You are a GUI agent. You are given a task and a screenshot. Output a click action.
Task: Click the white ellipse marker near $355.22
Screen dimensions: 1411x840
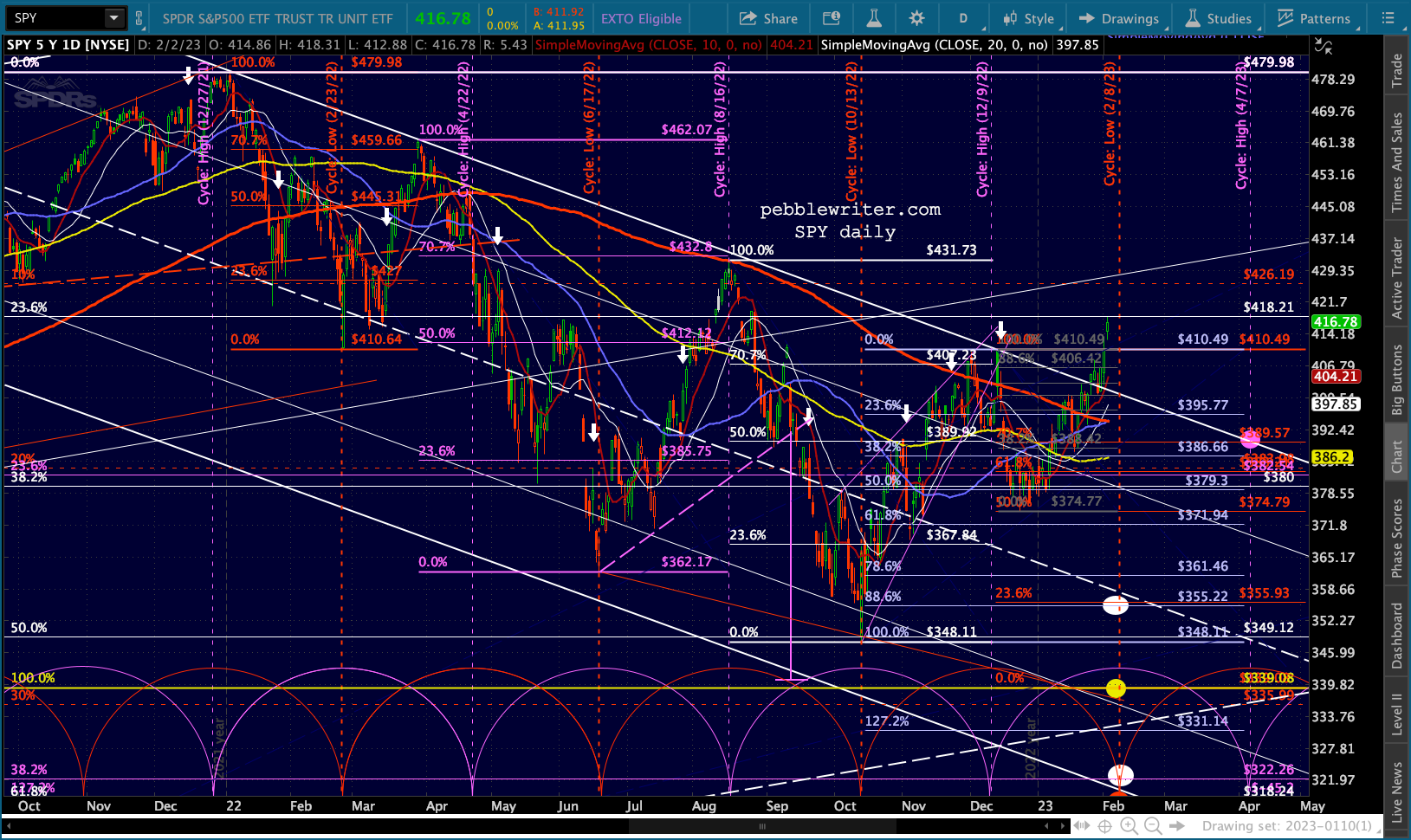pos(1116,605)
